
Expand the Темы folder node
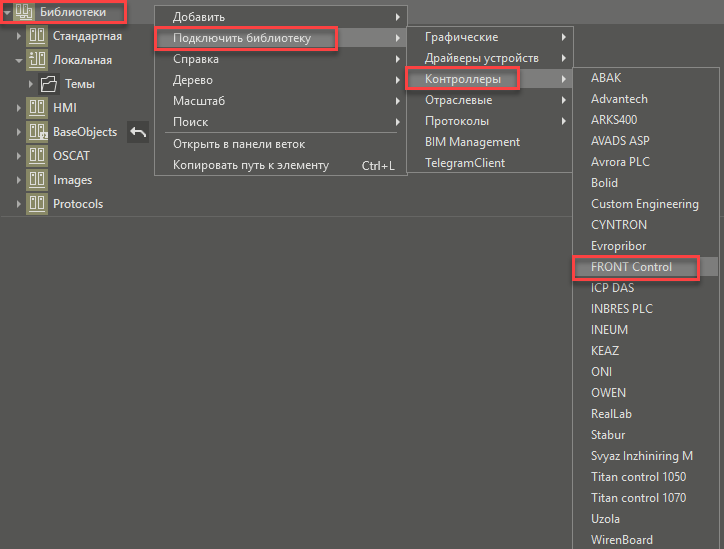(x=30, y=84)
